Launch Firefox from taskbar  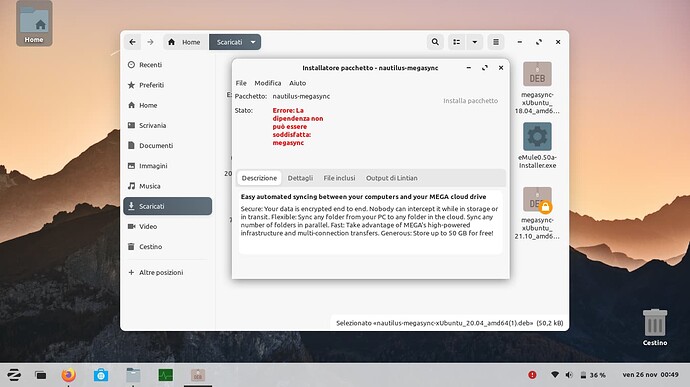coord(68,375)
